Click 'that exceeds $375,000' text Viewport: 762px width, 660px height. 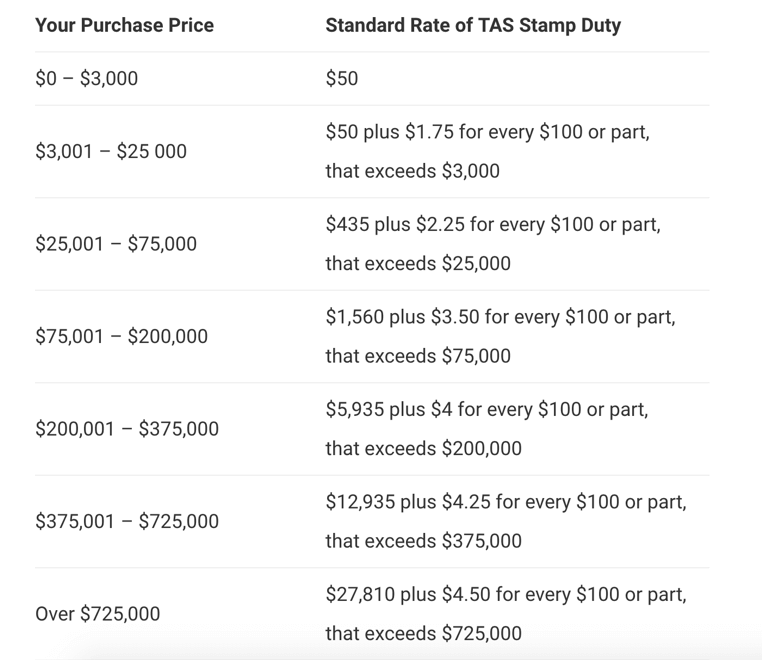pos(424,541)
